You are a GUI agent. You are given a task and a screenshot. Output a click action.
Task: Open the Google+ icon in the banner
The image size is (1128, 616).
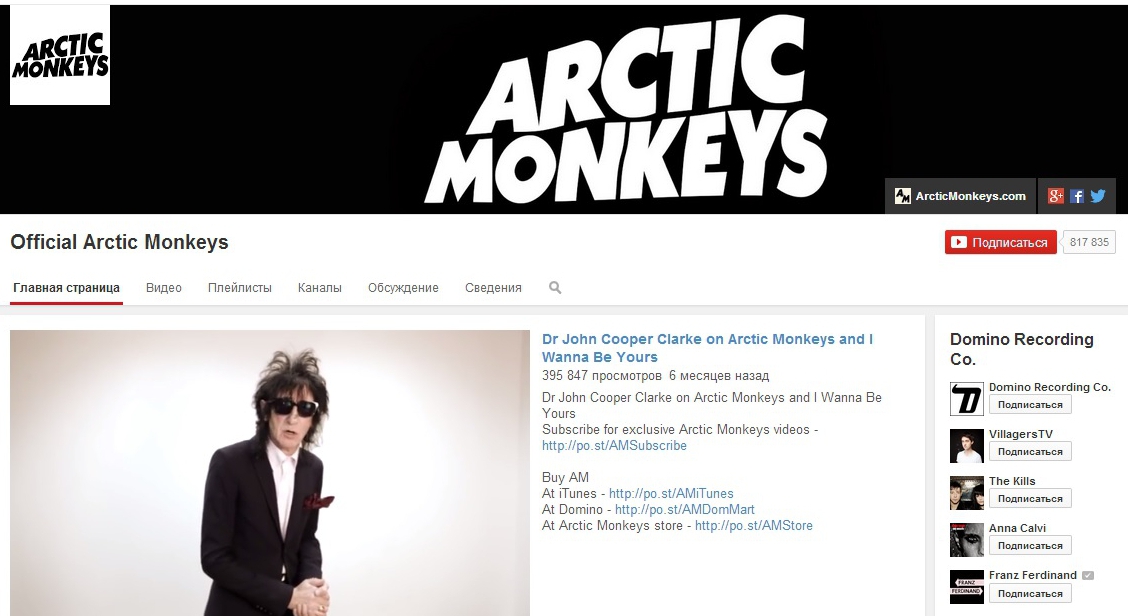(x=1055, y=196)
